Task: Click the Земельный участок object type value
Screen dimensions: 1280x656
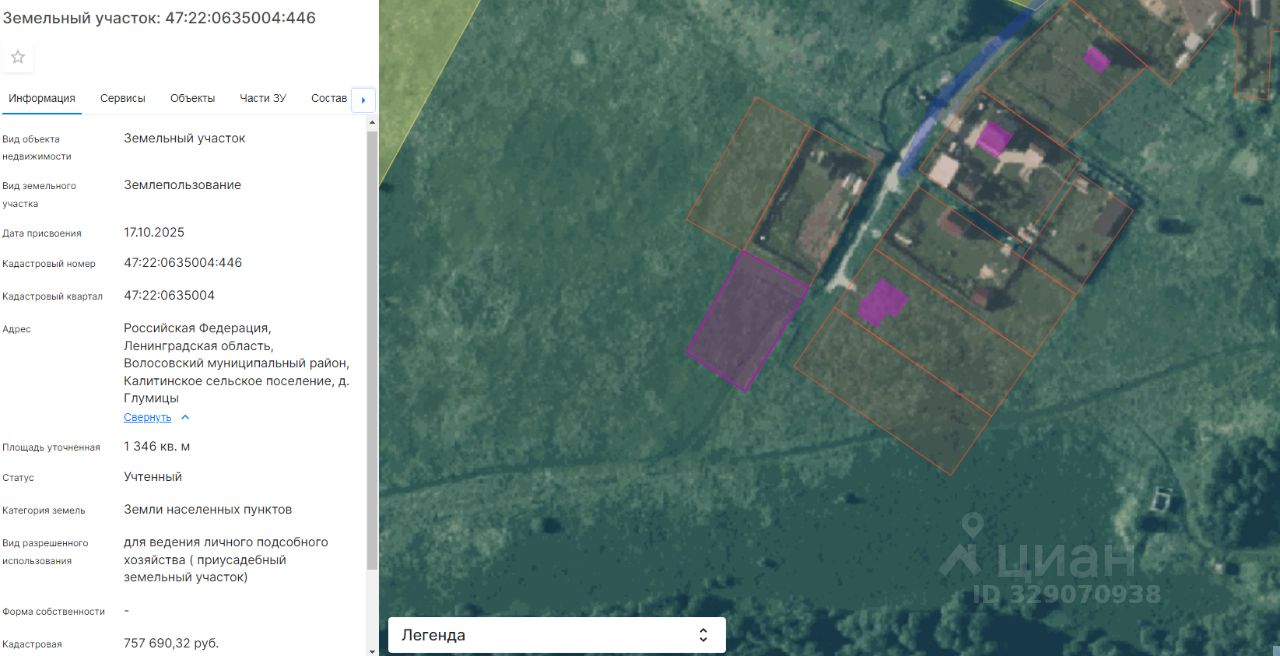Action: click(x=184, y=138)
